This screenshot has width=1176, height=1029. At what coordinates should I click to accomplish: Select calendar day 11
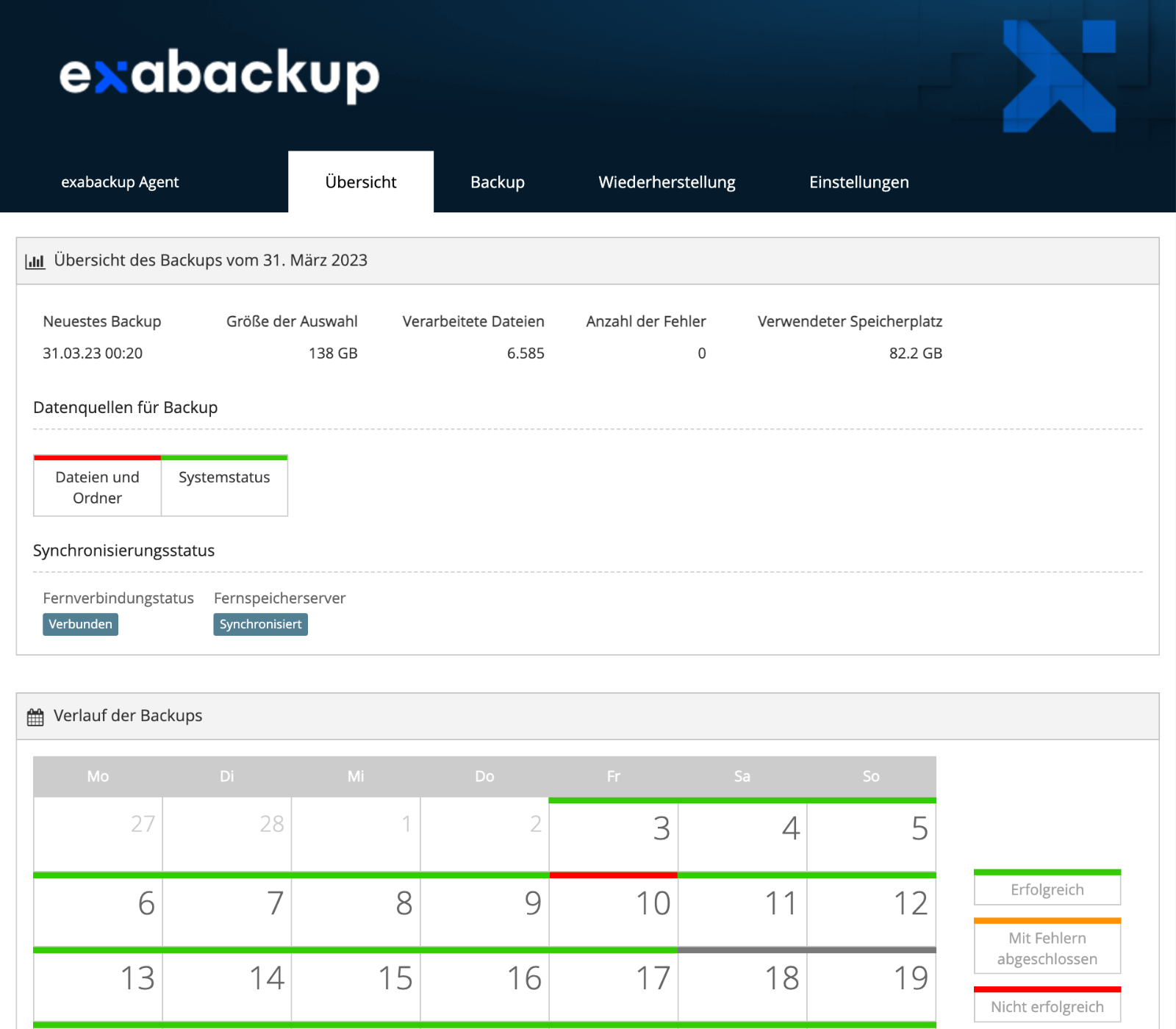pos(742,910)
